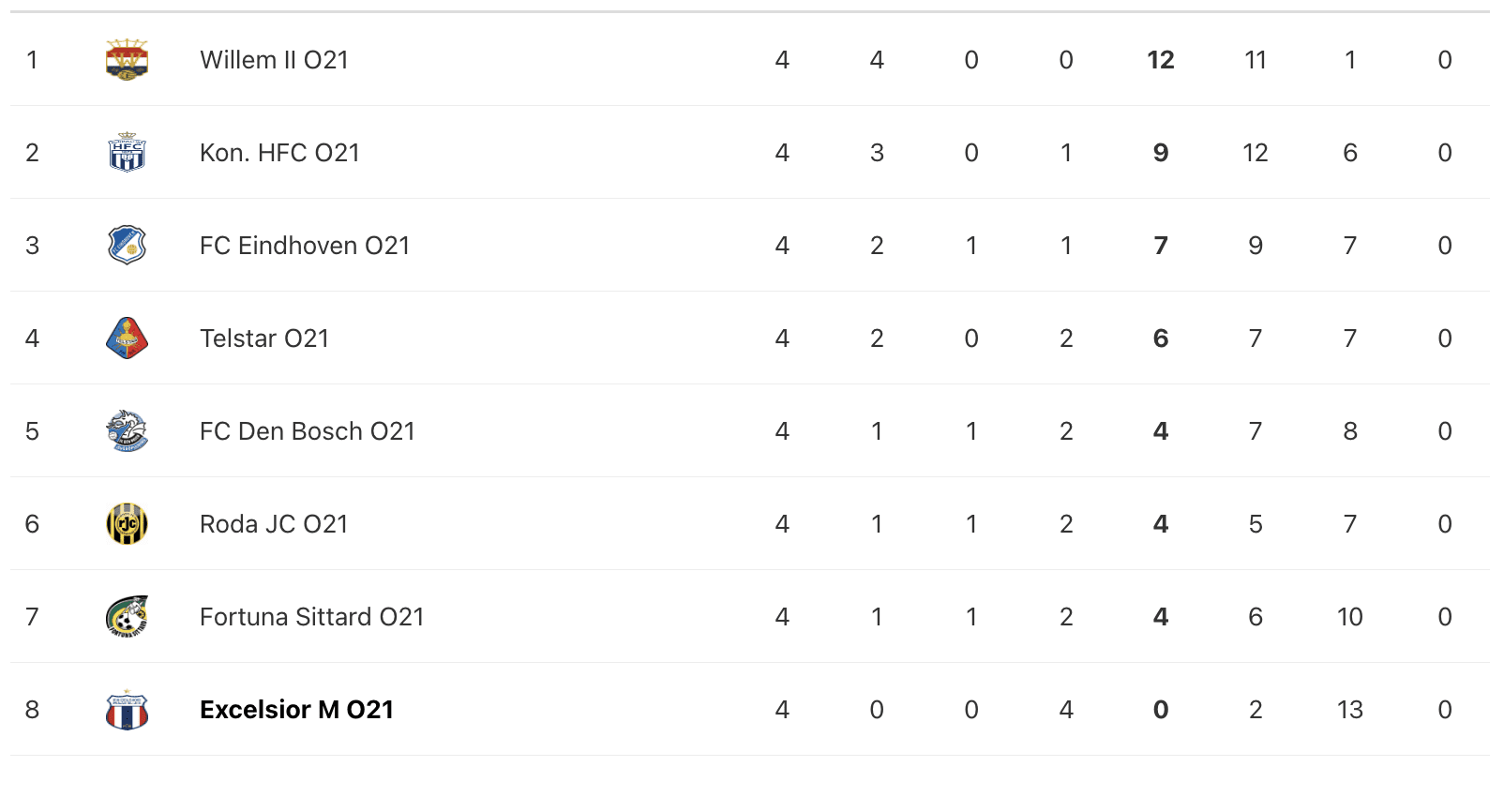1504x812 pixels.
Task: Click the Telstar O21 team badge
Action: [127, 338]
